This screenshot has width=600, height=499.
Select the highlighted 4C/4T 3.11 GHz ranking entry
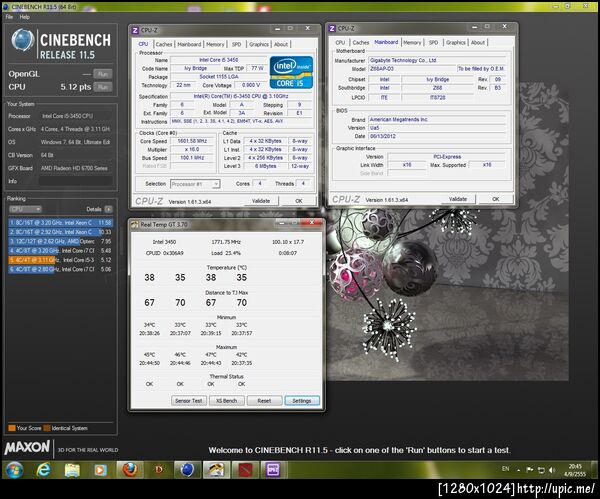pyautogui.click(x=60, y=260)
